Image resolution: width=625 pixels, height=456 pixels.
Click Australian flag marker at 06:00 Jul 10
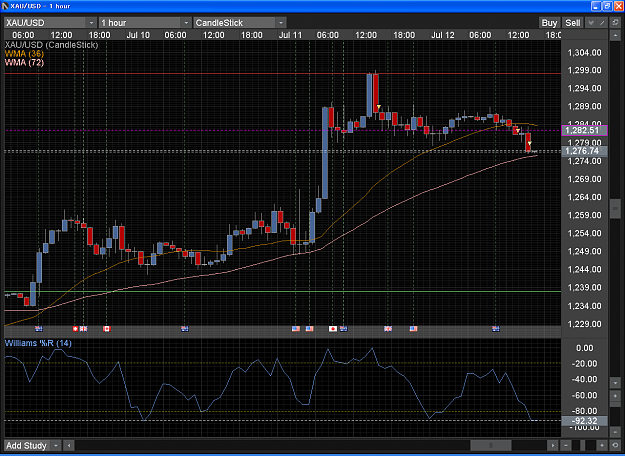tap(184, 329)
